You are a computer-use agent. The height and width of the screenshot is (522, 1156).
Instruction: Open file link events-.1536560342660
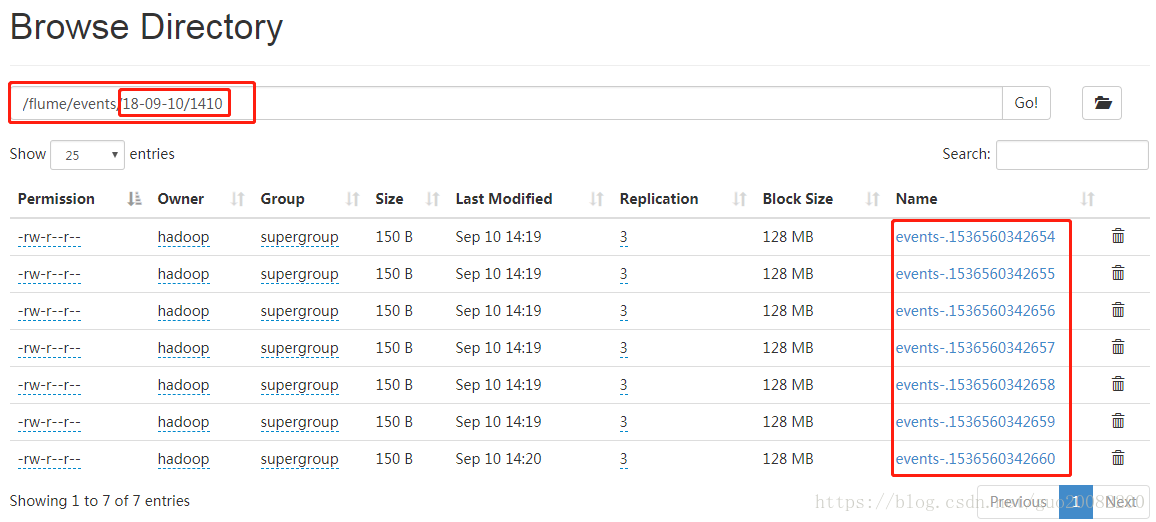(975, 459)
